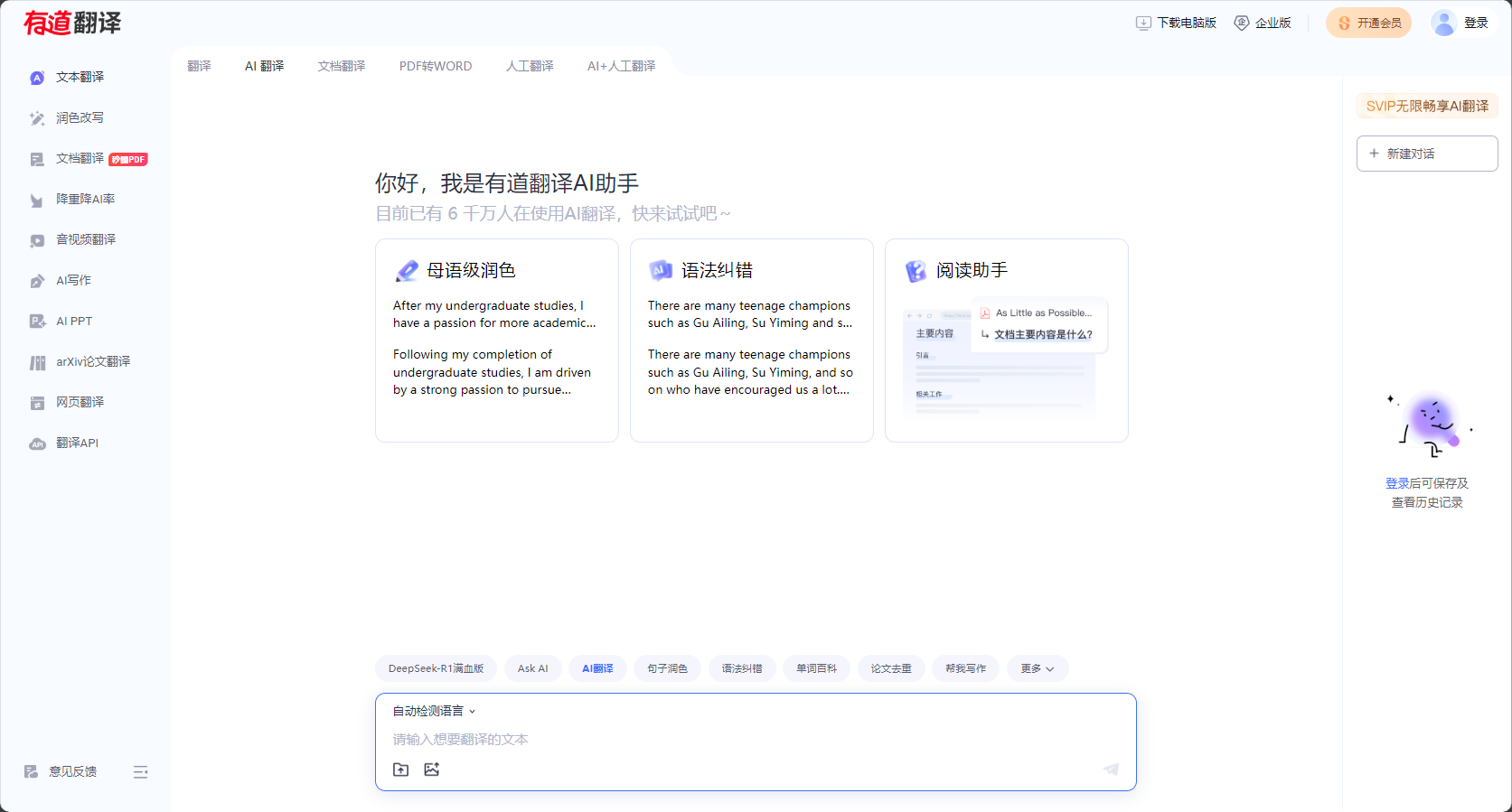Click the 语法纠错 AI icon
1512x812 pixels.
click(x=661, y=270)
